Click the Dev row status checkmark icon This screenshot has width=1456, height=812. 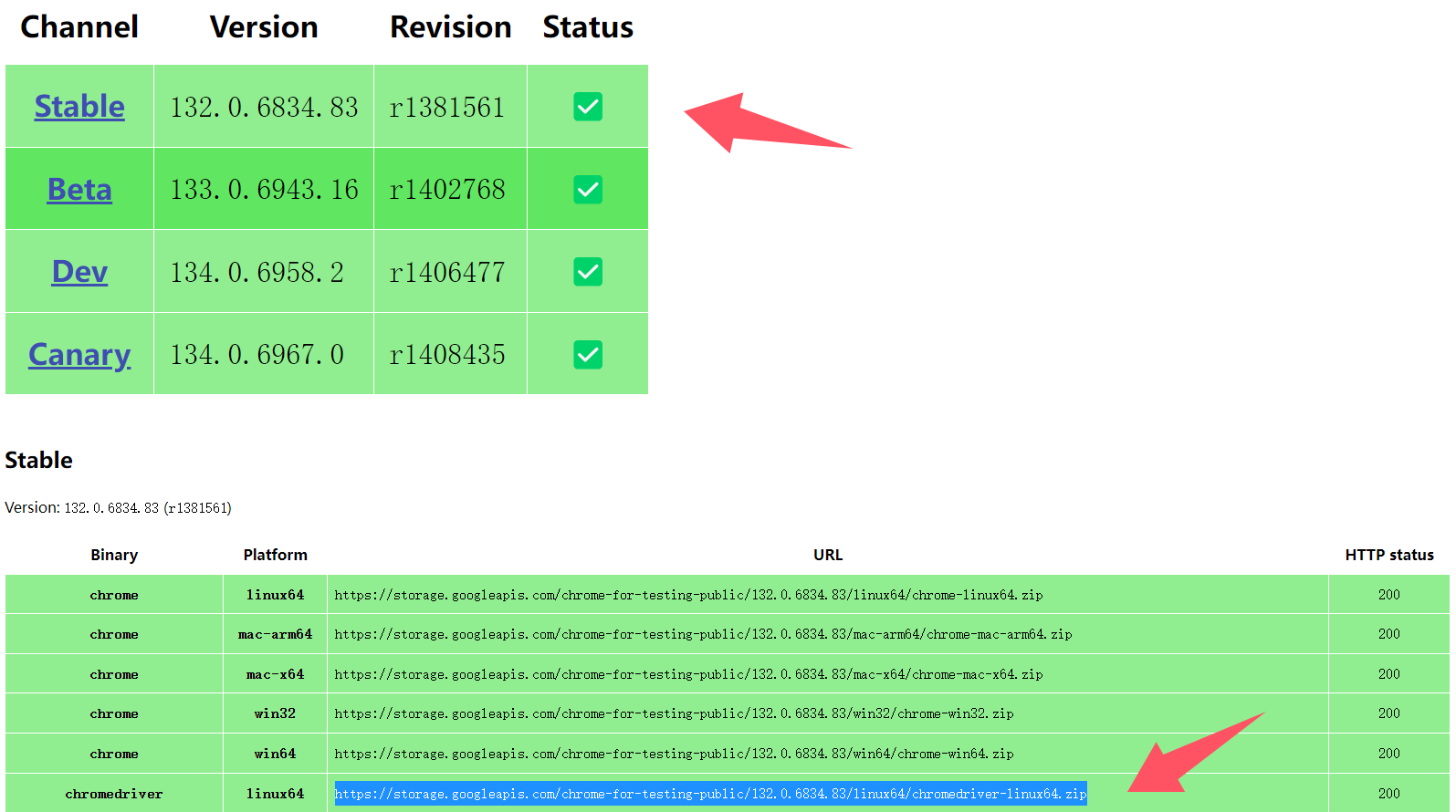point(588,272)
